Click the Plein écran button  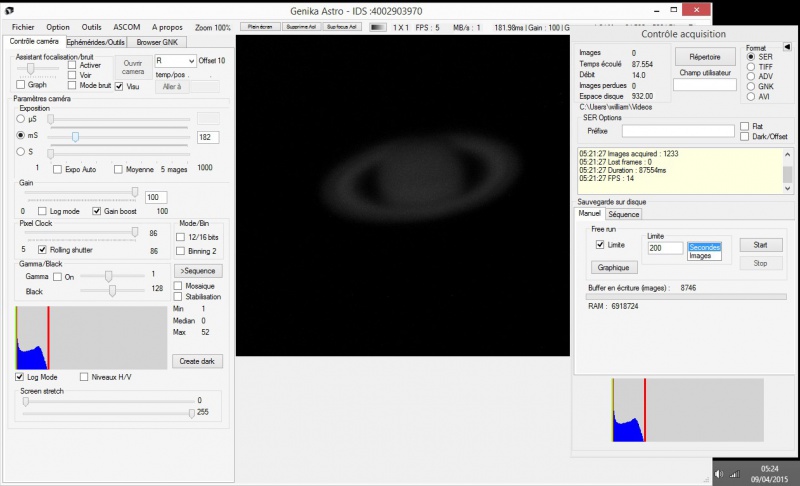[x=260, y=27]
